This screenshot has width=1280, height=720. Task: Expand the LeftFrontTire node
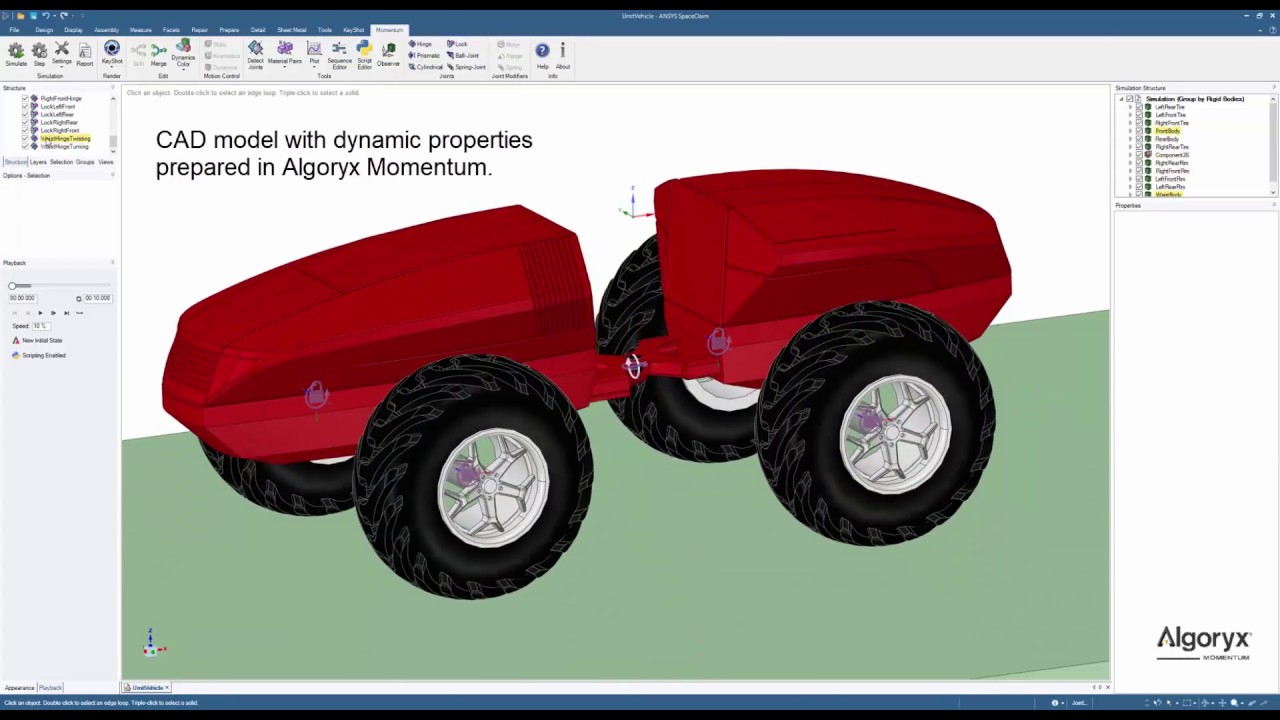click(1131, 115)
